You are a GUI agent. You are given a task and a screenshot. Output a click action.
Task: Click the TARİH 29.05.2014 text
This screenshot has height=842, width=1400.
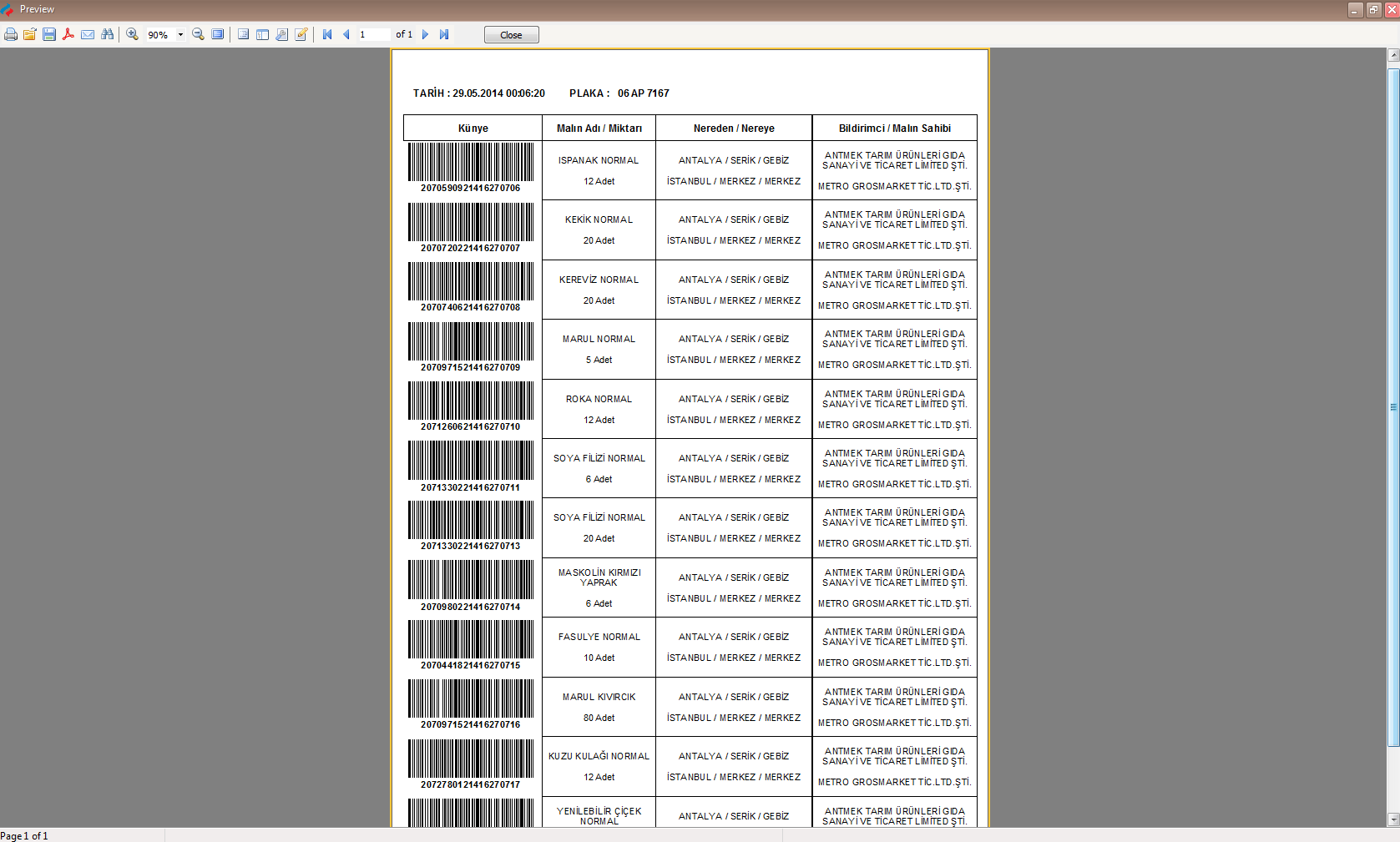pos(478,93)
